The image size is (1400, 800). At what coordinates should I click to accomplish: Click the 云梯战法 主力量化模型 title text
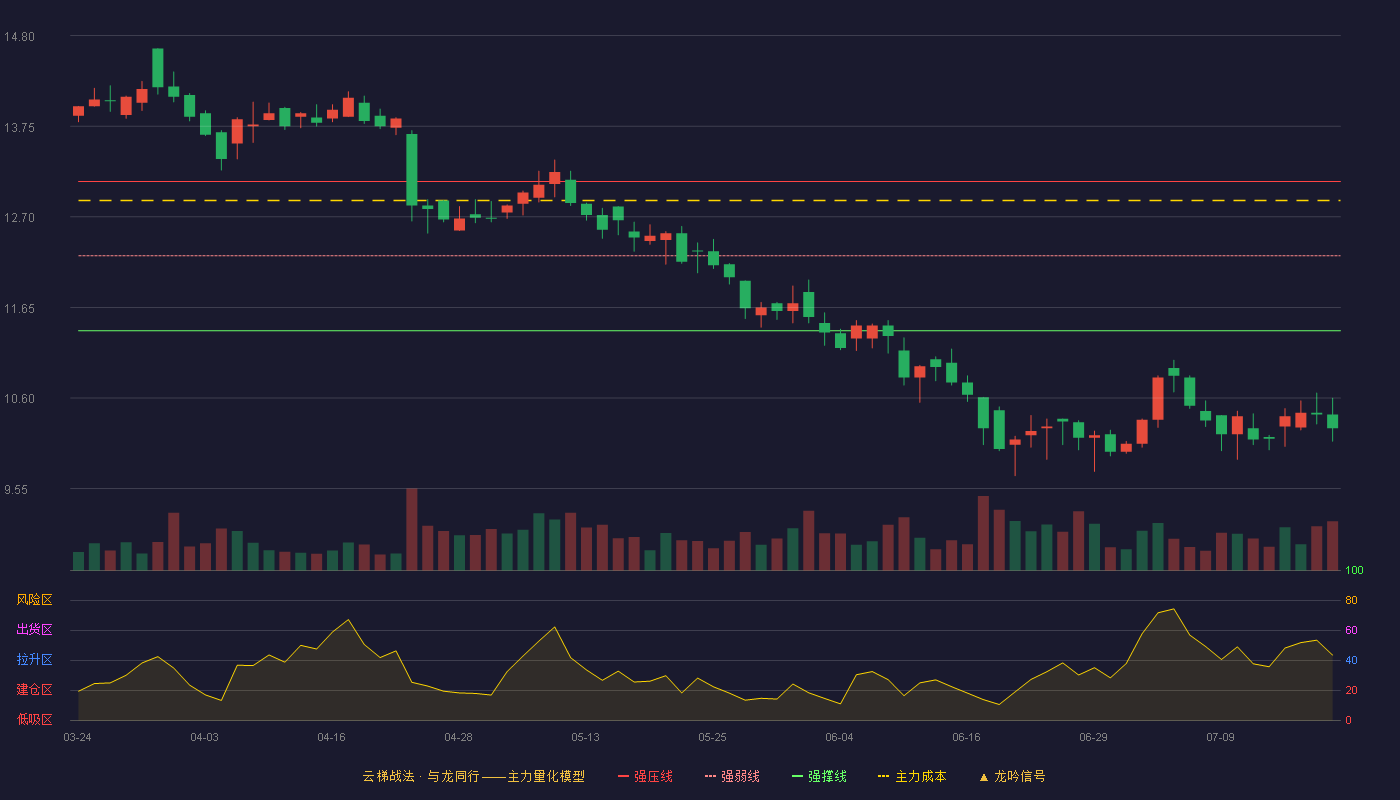[x=473, y=776]
